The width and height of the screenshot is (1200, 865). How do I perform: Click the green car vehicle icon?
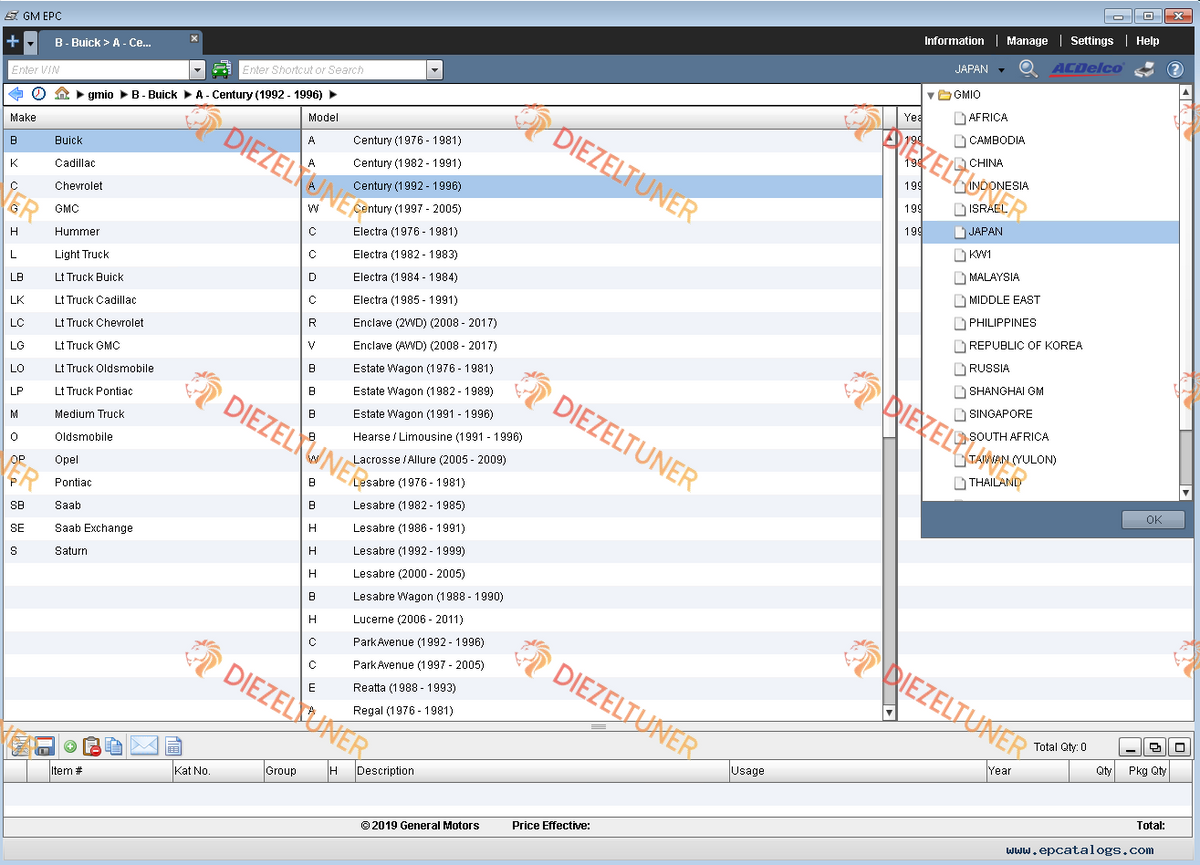pyautogui.click(x=221, y=70)
